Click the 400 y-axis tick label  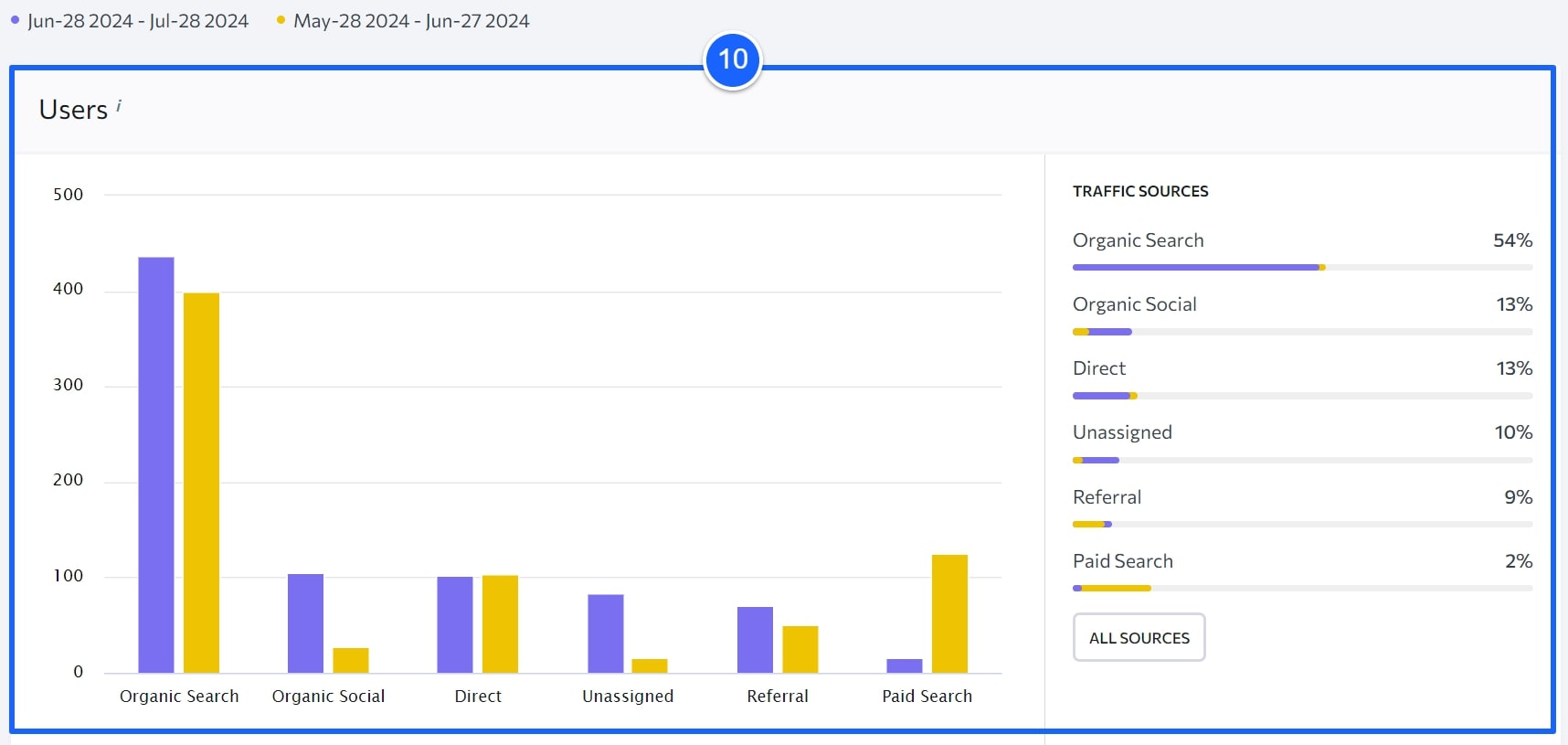68,289
